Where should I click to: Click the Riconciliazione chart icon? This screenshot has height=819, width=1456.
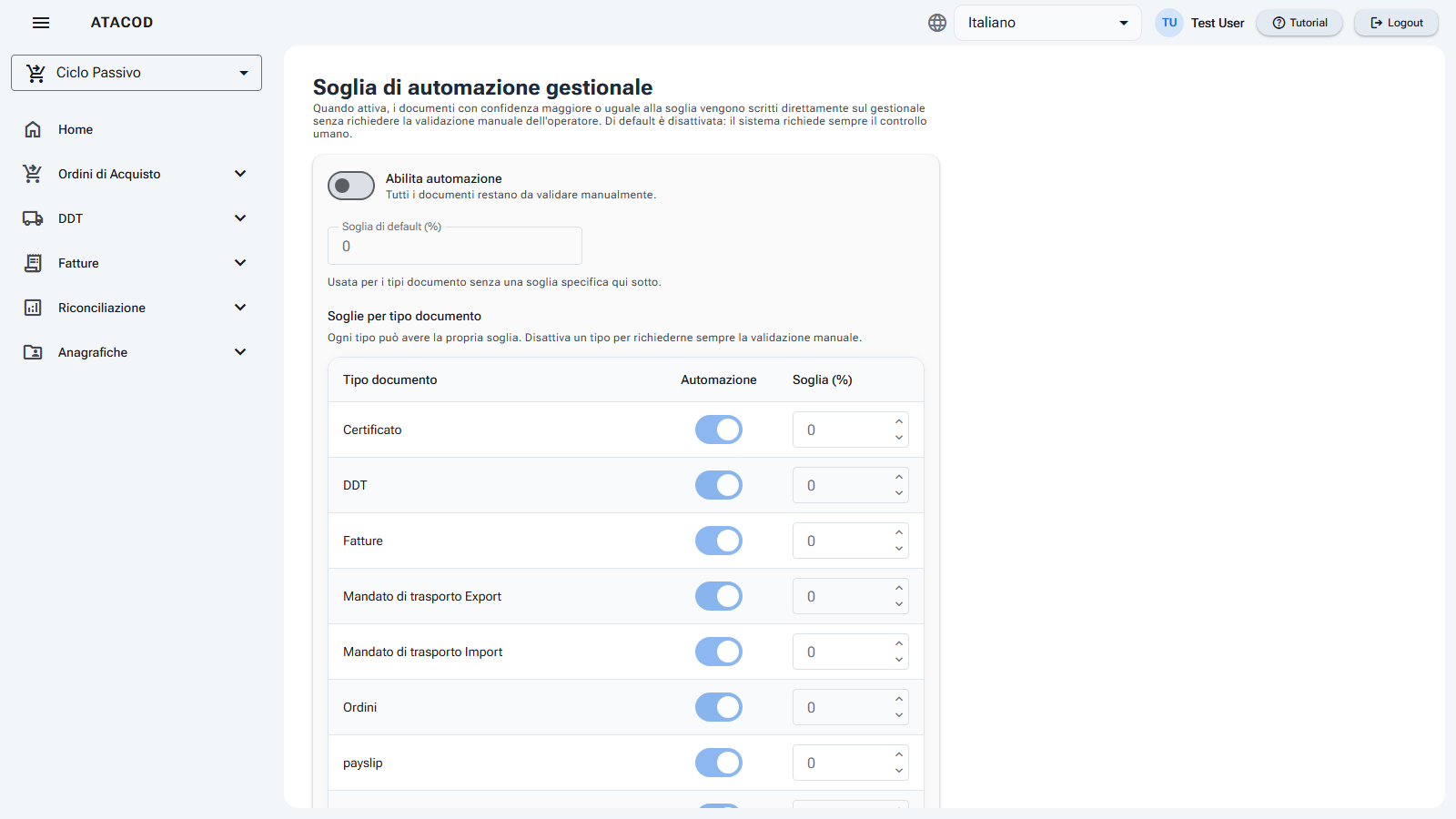[x=33, y=308]
